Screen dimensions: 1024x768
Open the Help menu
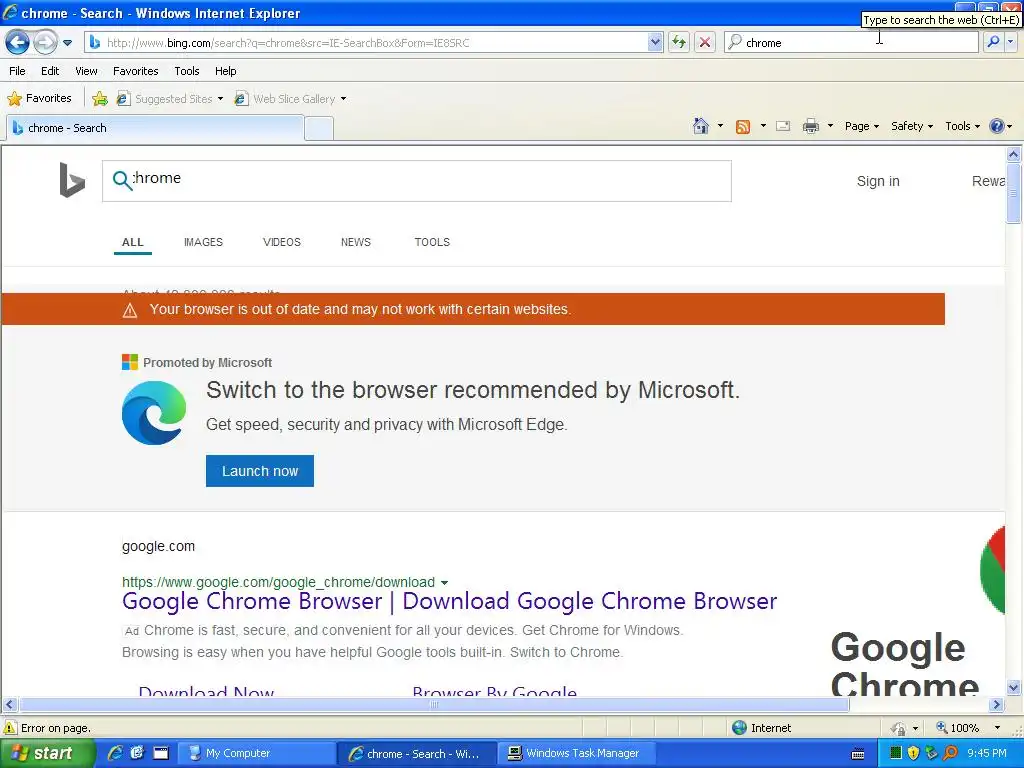coord(225,71)
